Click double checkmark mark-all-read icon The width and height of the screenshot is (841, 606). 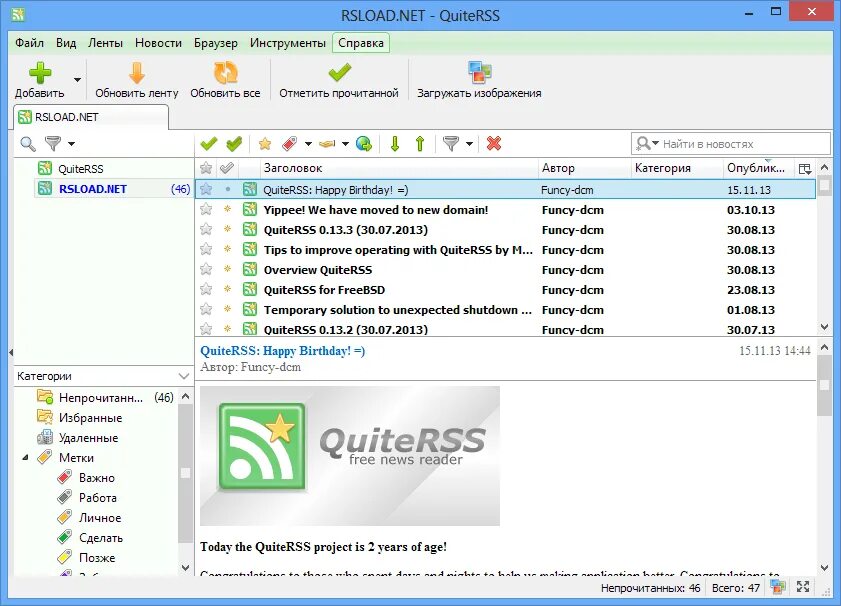234,144
